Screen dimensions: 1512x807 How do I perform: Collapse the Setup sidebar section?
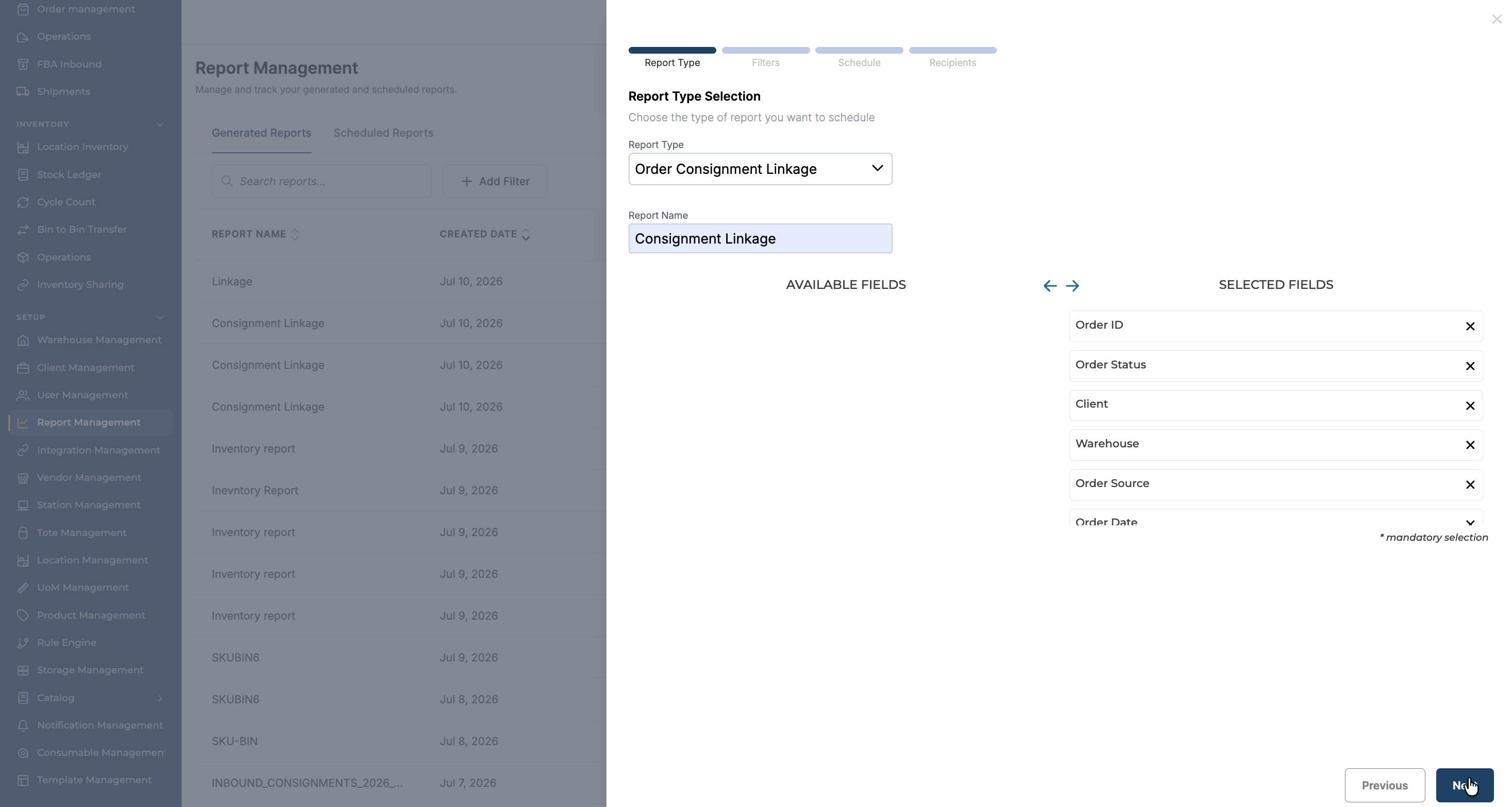(x=160, y=317)
